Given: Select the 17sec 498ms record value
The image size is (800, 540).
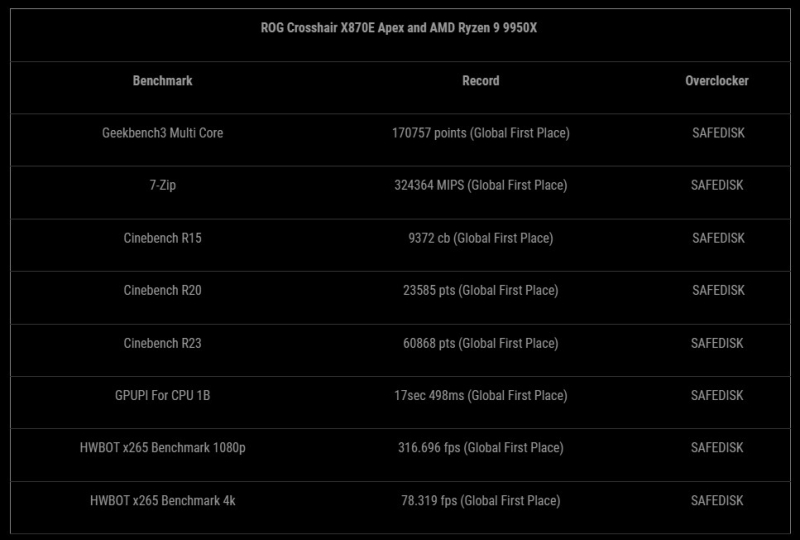Looking at the screenshot, I should 481,396.
